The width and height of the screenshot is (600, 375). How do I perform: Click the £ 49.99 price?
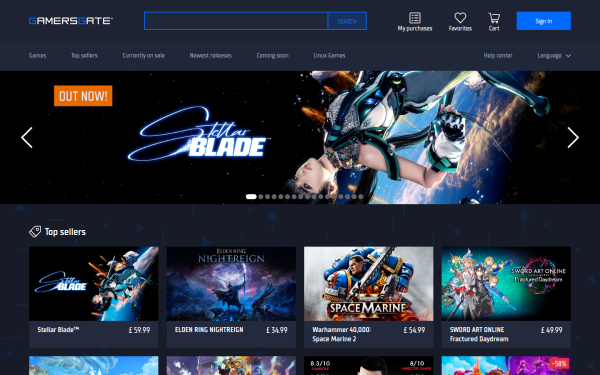(551, 330)
